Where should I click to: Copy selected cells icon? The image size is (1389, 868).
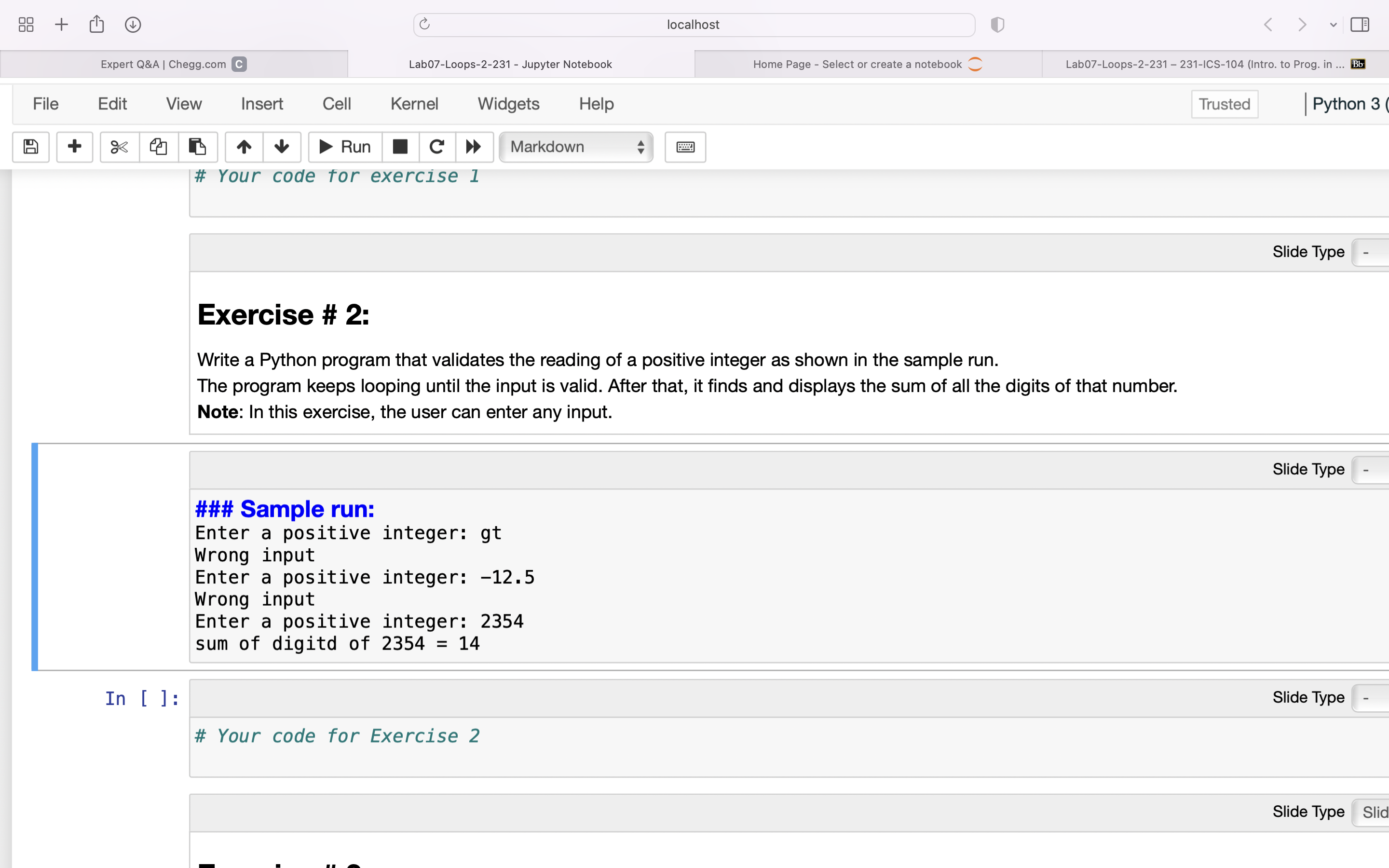pos(158,147)
